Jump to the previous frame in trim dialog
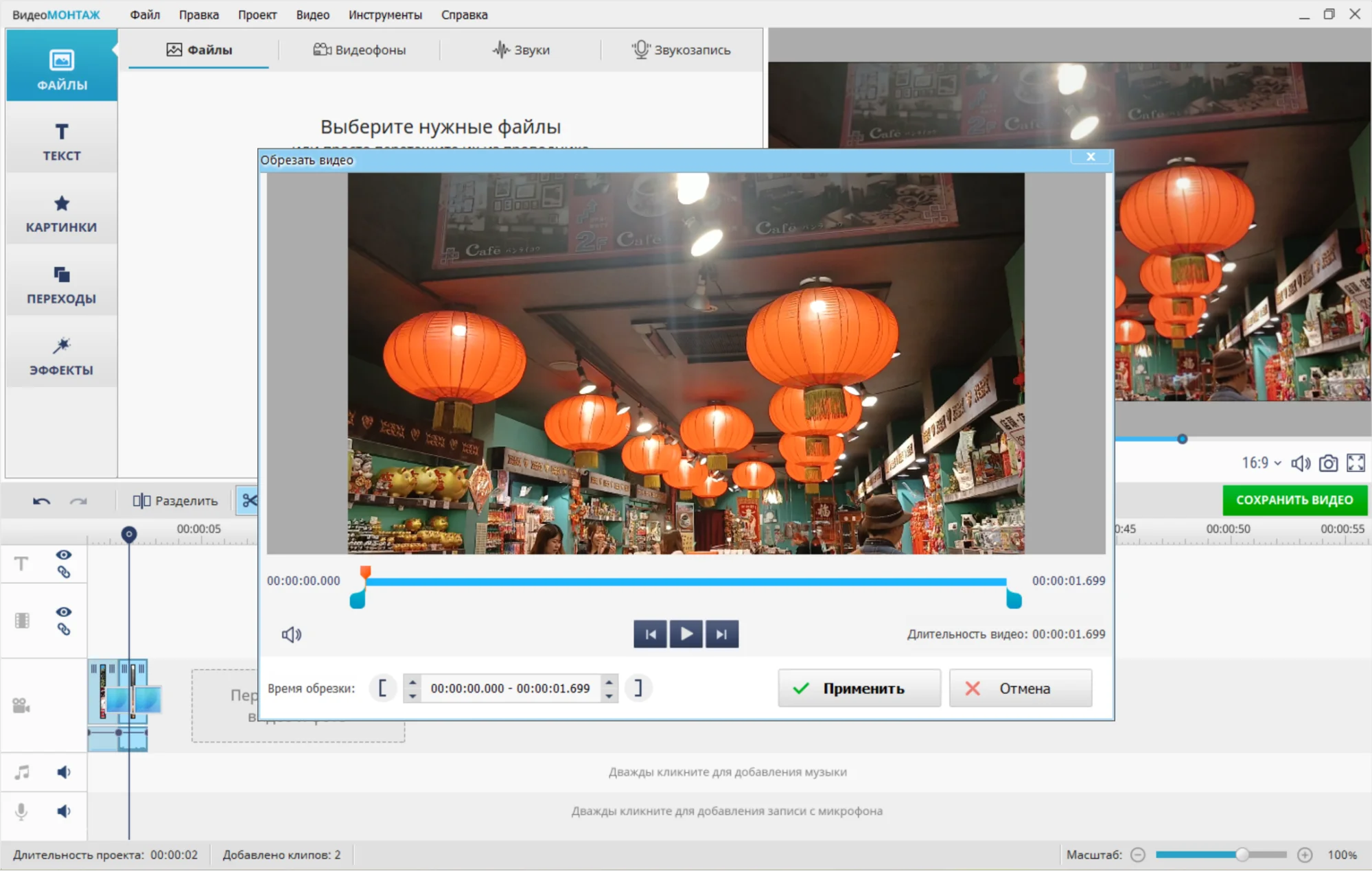1372x871 pixels. click(651, 634)
